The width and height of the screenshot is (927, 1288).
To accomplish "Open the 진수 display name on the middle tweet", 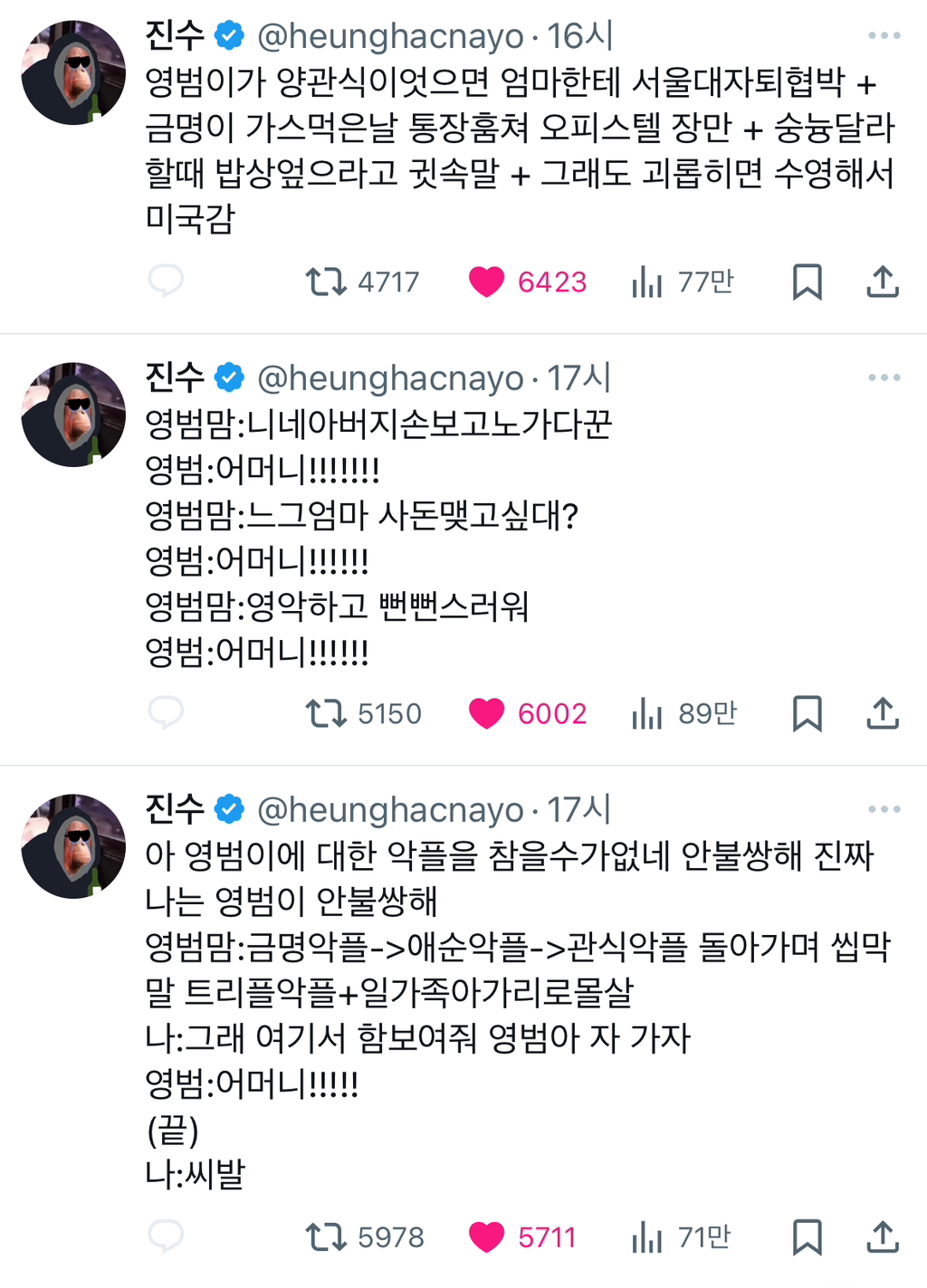I will click(176, 377).
